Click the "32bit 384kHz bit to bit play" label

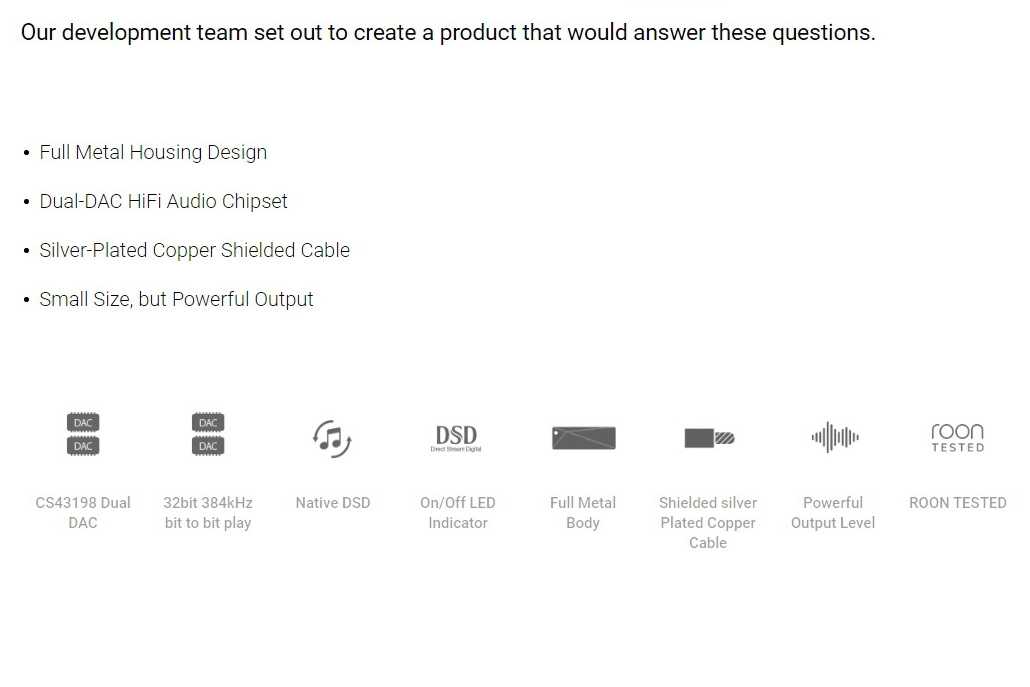coord(208,512)
